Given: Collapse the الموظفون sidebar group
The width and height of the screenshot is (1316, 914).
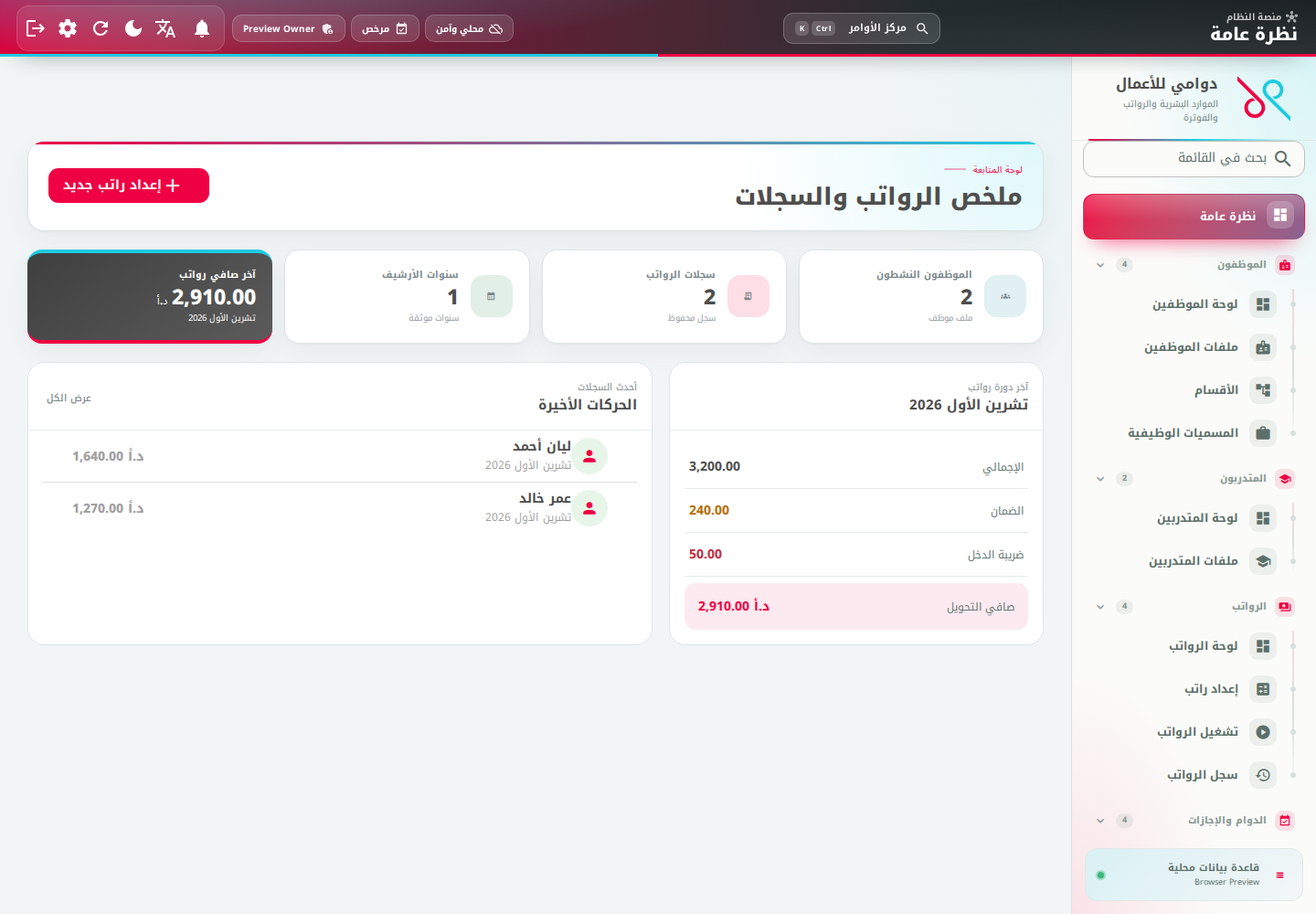Looking at the screenshot, I should coord(1194,265).
